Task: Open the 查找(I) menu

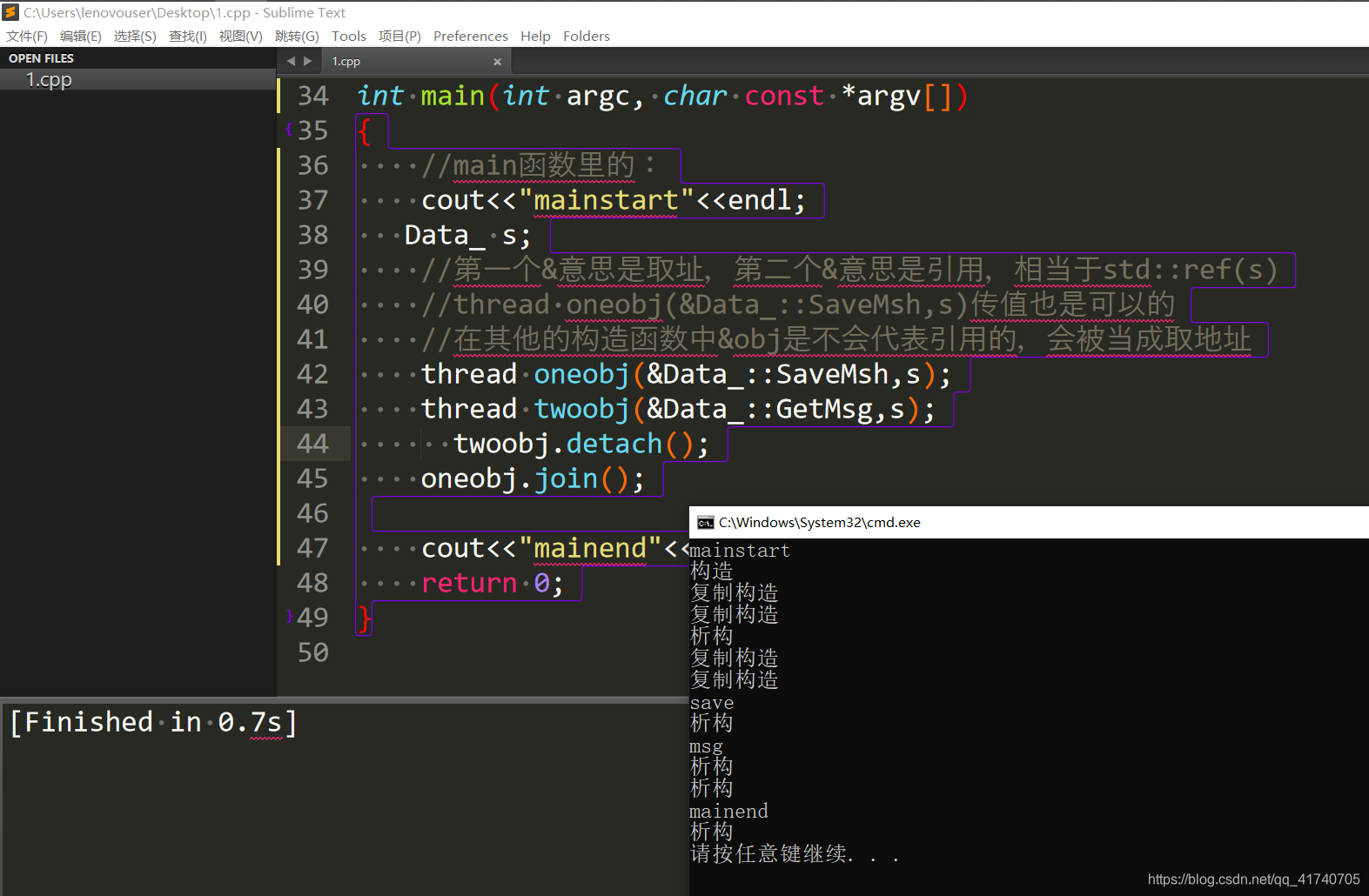Action: [188, 36]
